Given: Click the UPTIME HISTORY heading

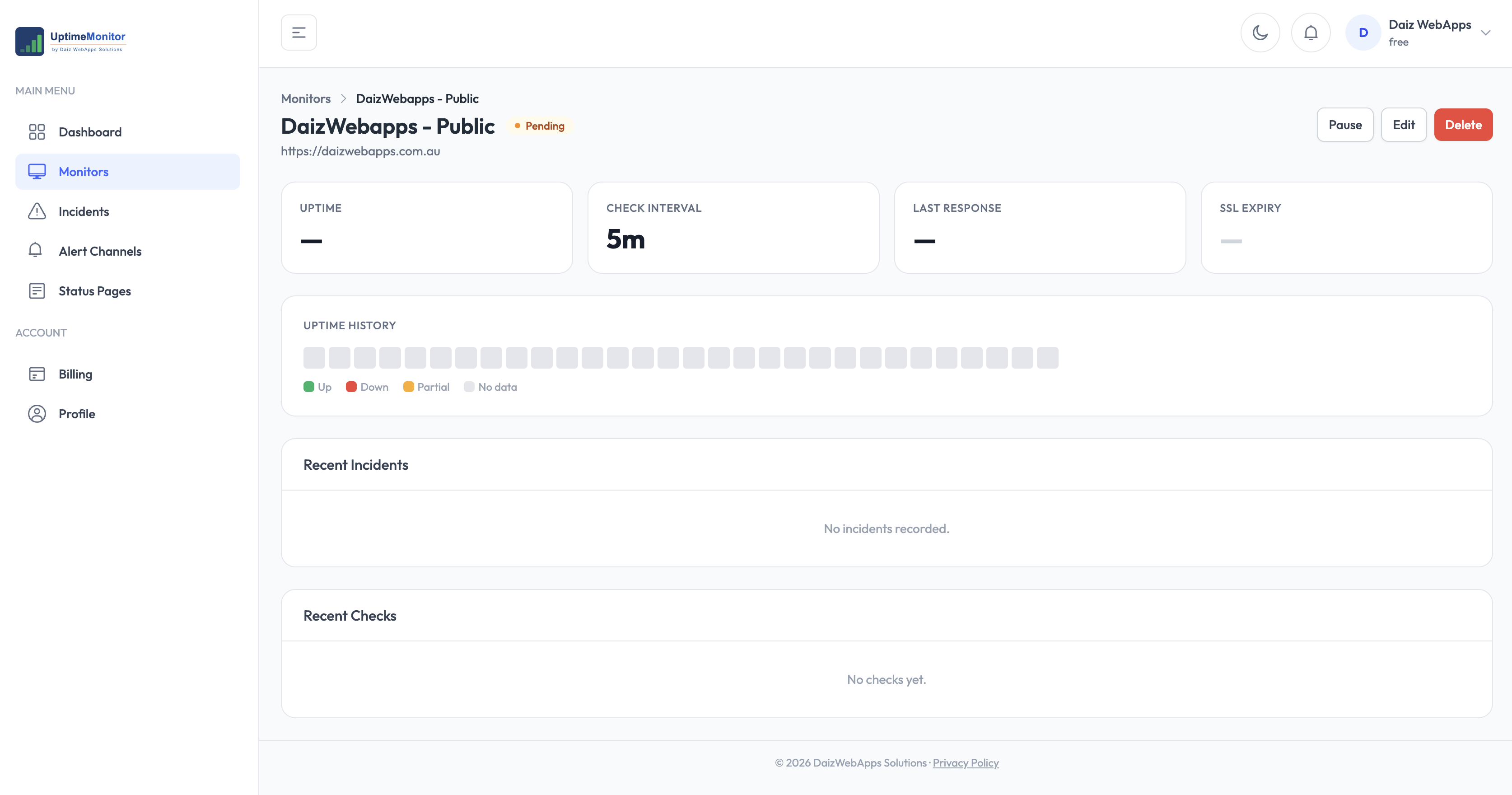Looking at the screenshot, I should [x=349, y=325].
